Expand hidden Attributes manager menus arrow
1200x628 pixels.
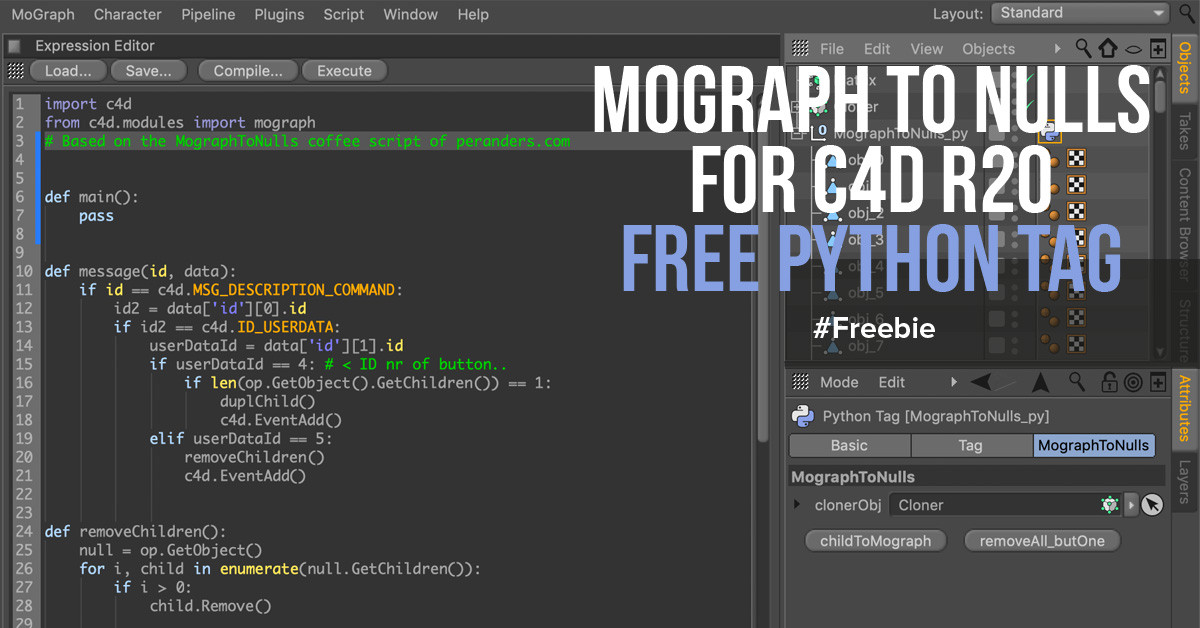pos(953,382)
